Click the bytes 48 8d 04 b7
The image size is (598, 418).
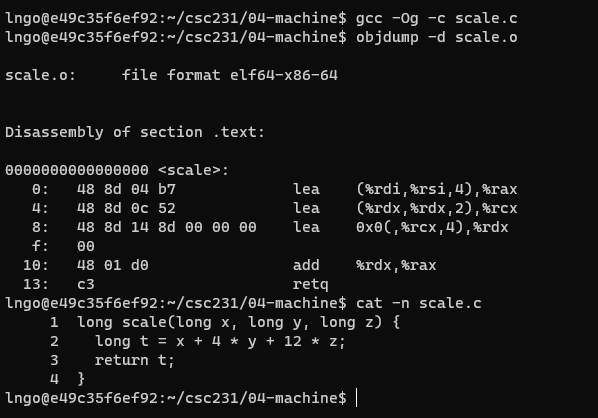(126, 189)
